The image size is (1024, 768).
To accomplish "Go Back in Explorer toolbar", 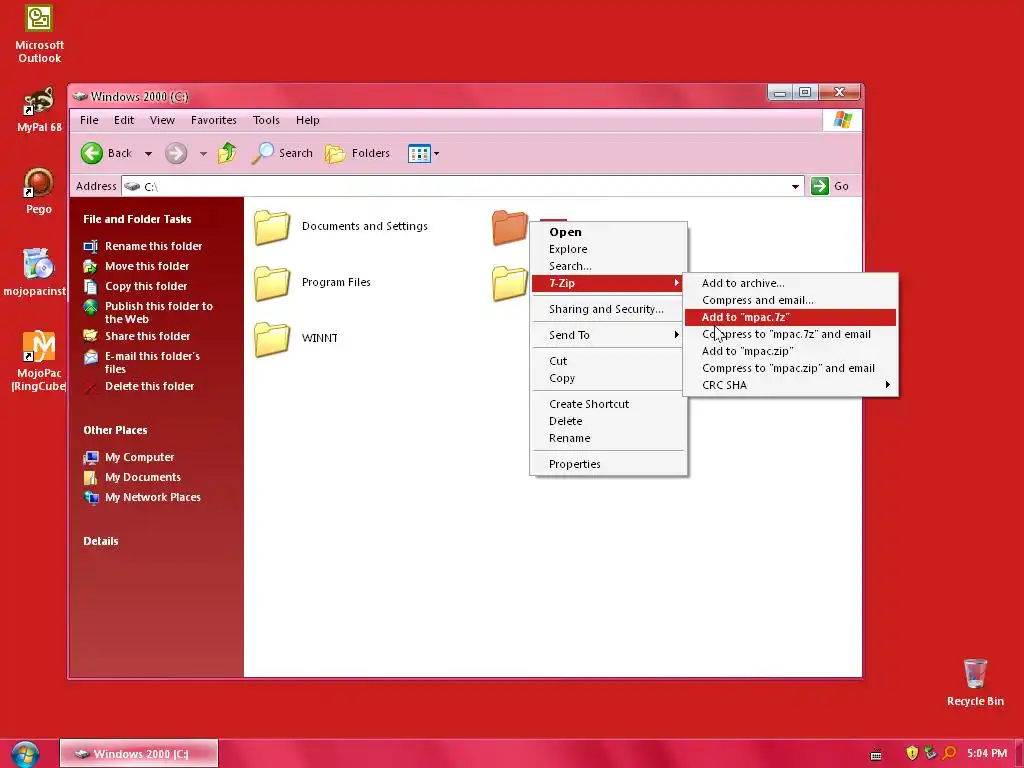I will [107, 153].
